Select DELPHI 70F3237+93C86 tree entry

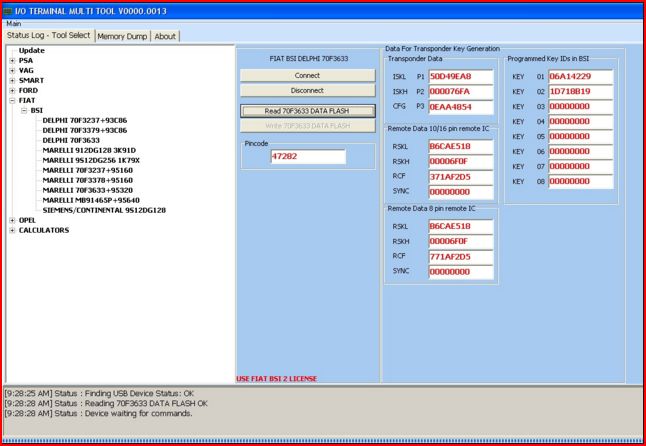(84, 121)
